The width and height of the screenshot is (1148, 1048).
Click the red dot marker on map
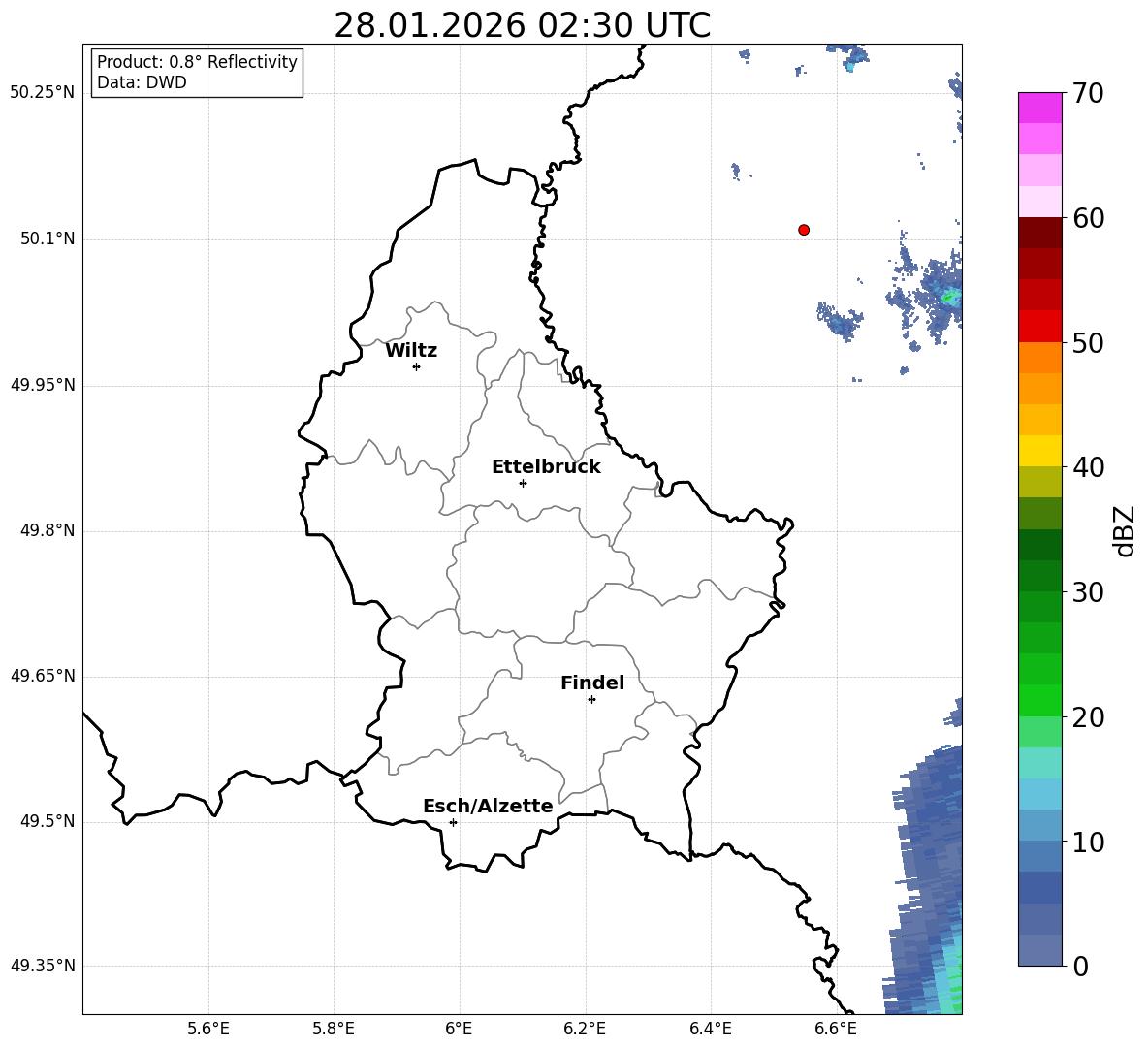coord(804,230)
